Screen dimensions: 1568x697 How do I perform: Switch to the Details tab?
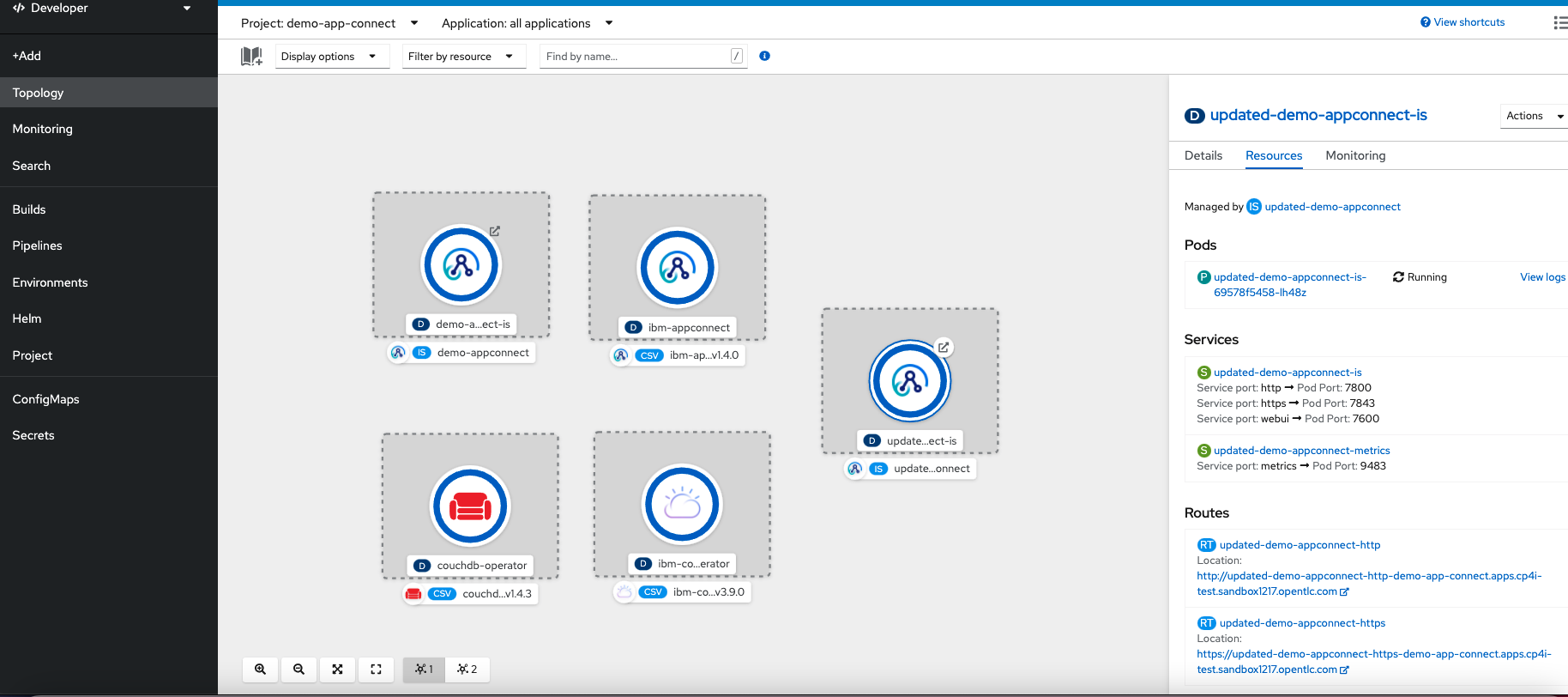point(1203,155)
